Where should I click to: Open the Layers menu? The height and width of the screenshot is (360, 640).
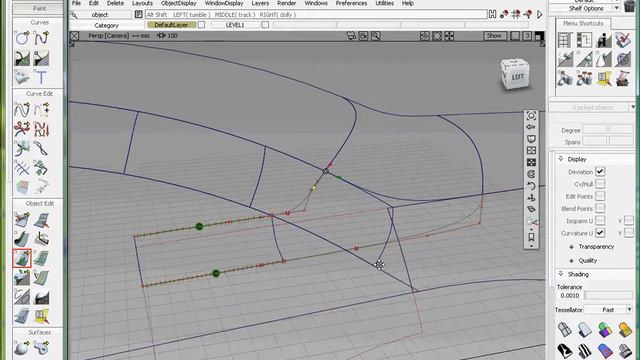(260, 3)
